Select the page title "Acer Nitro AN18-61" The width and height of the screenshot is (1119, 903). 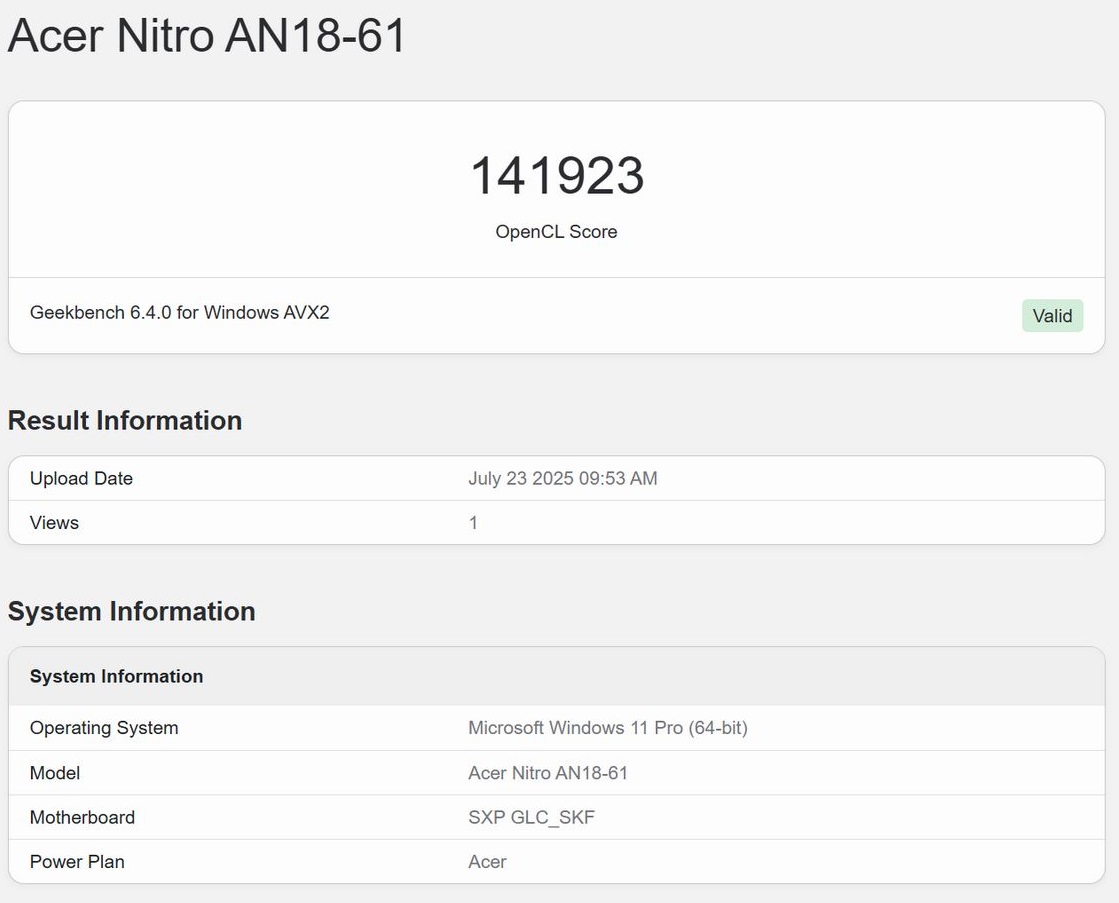(207, 35)
